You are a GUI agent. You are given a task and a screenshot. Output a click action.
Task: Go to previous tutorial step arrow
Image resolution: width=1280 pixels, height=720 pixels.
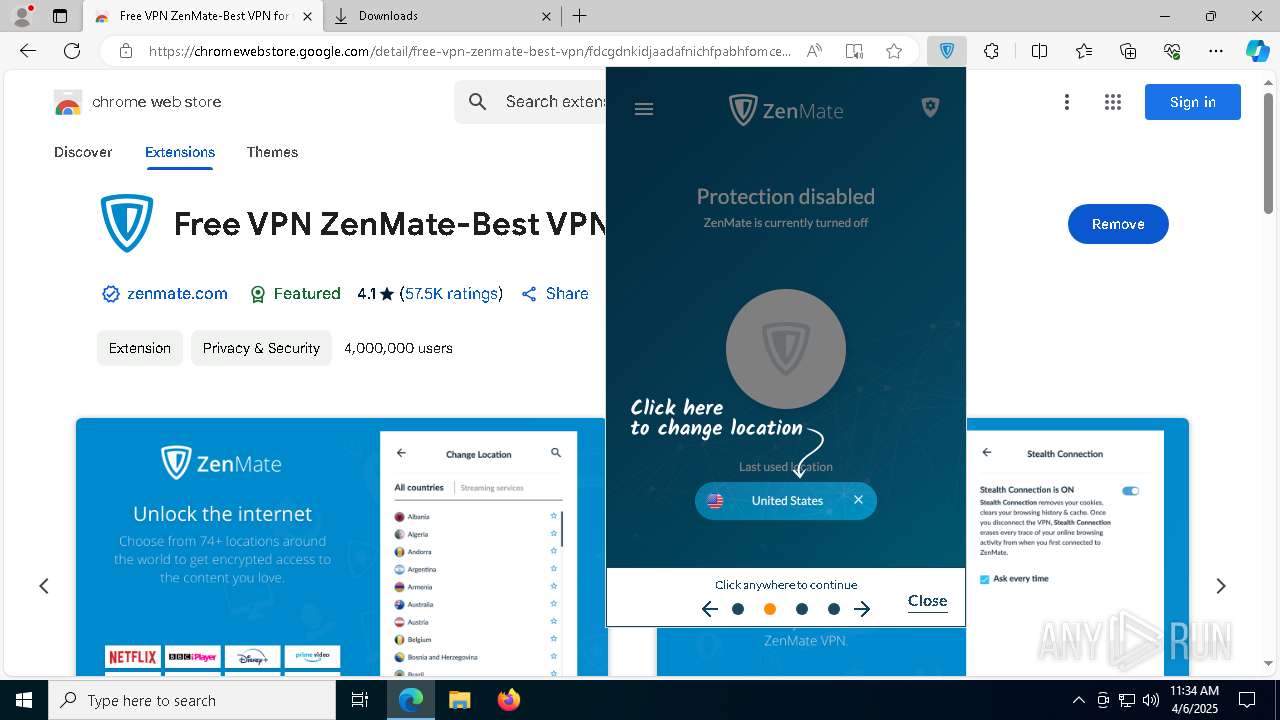pyautogui.click(x=710, y=609)
